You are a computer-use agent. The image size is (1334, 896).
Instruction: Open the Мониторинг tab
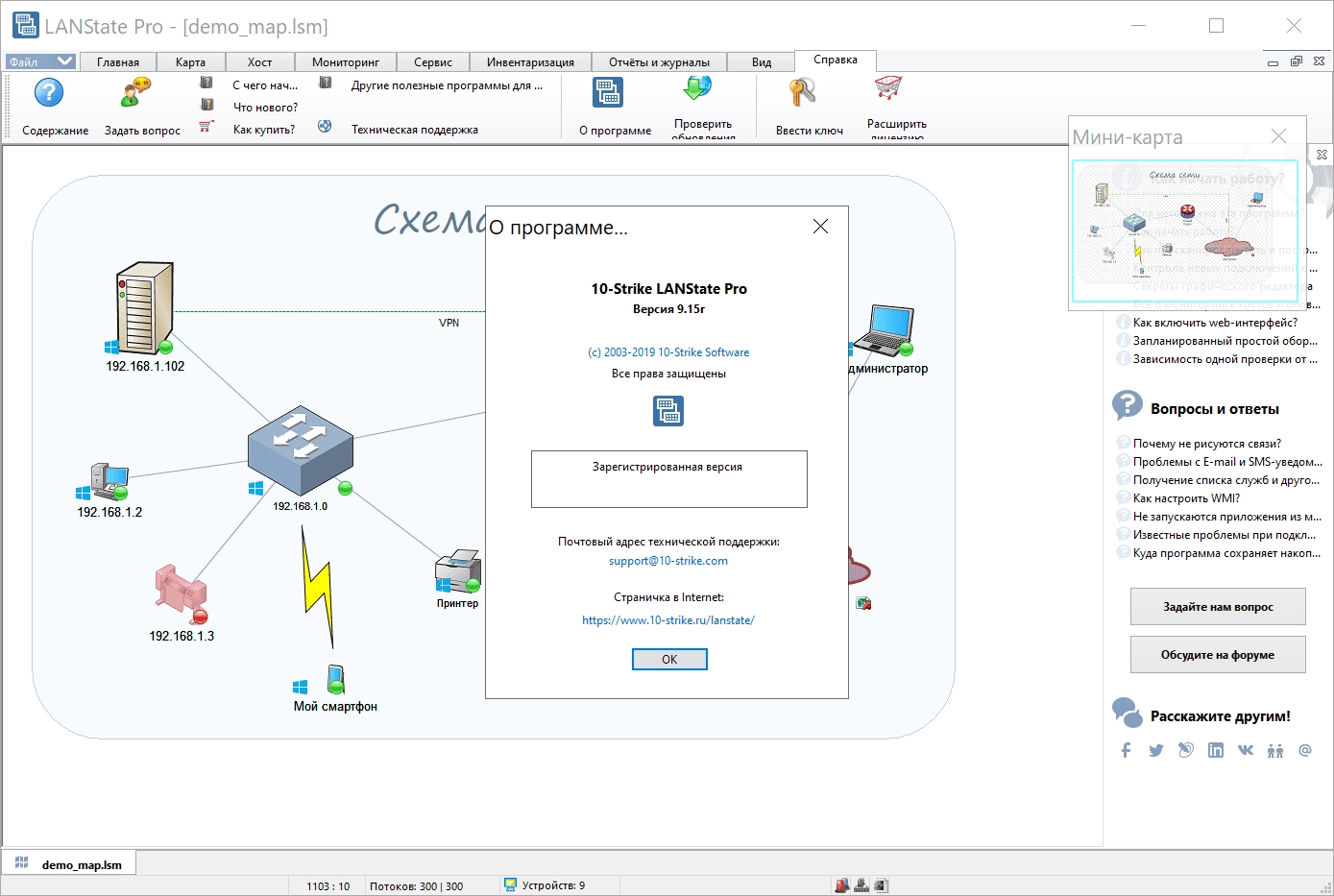click(346, 62)
